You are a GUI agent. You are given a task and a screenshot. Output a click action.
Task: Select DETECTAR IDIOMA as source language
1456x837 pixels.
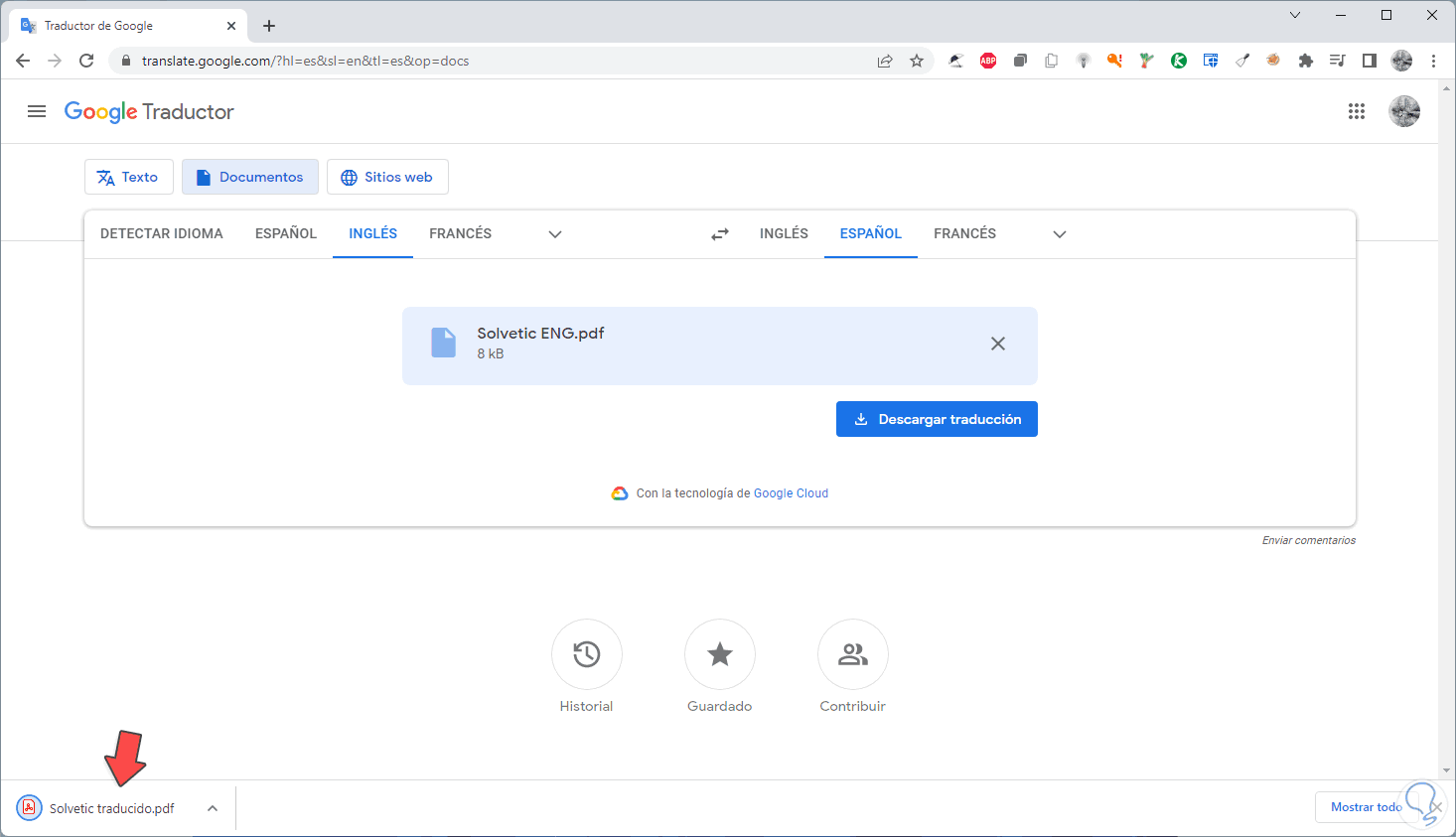point(162,233)
